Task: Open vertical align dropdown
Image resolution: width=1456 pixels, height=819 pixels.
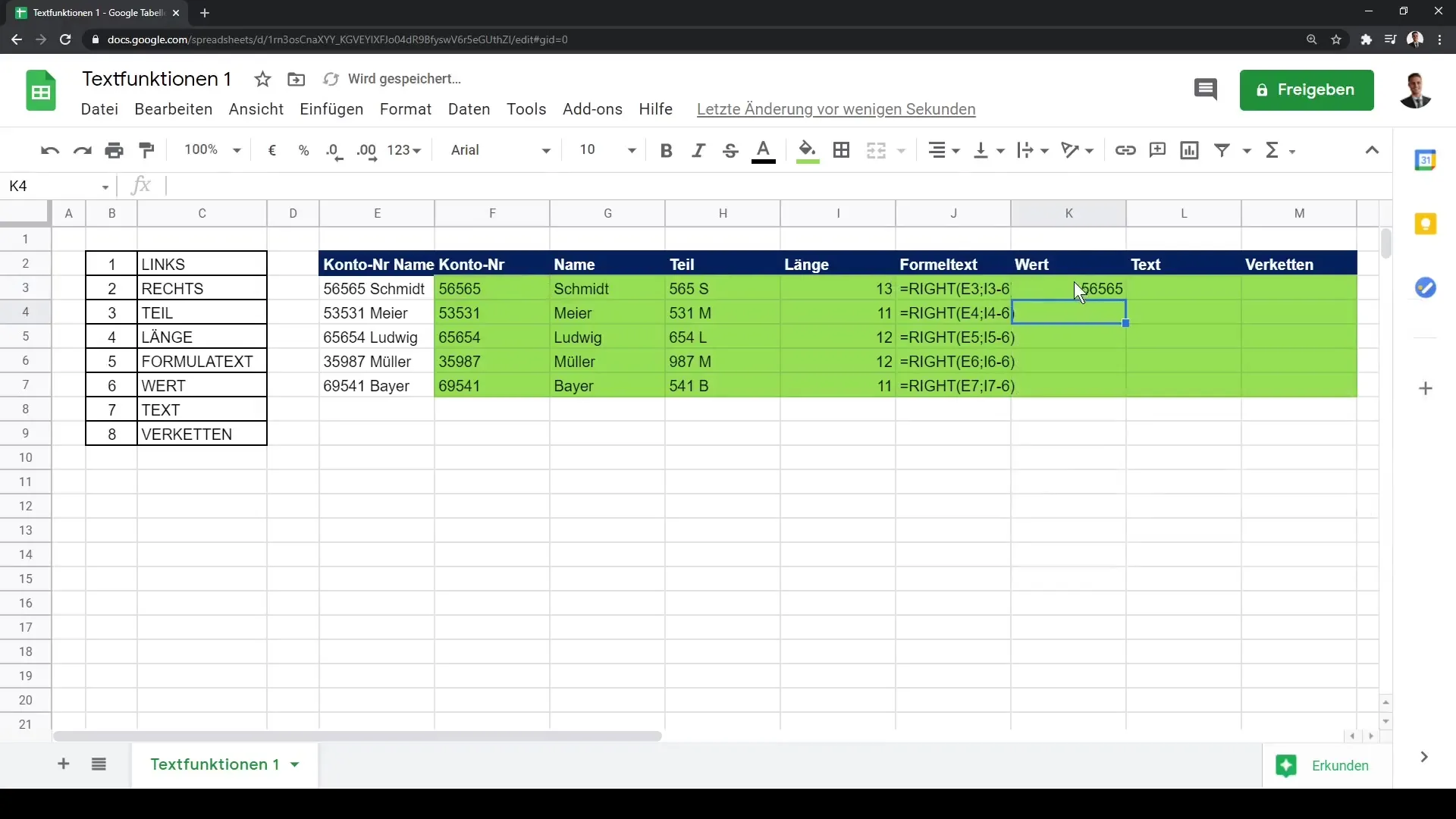Action: [989, 150]
